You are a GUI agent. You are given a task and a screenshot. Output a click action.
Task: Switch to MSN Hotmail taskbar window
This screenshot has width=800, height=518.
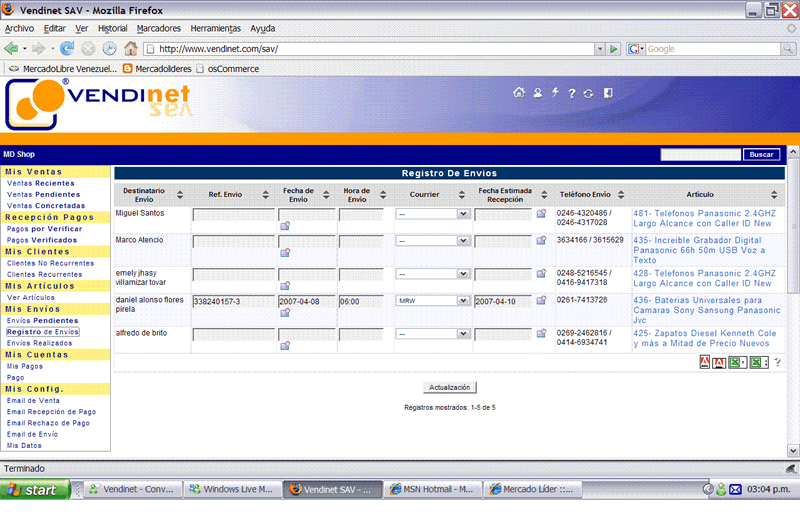tap(432, 489)
